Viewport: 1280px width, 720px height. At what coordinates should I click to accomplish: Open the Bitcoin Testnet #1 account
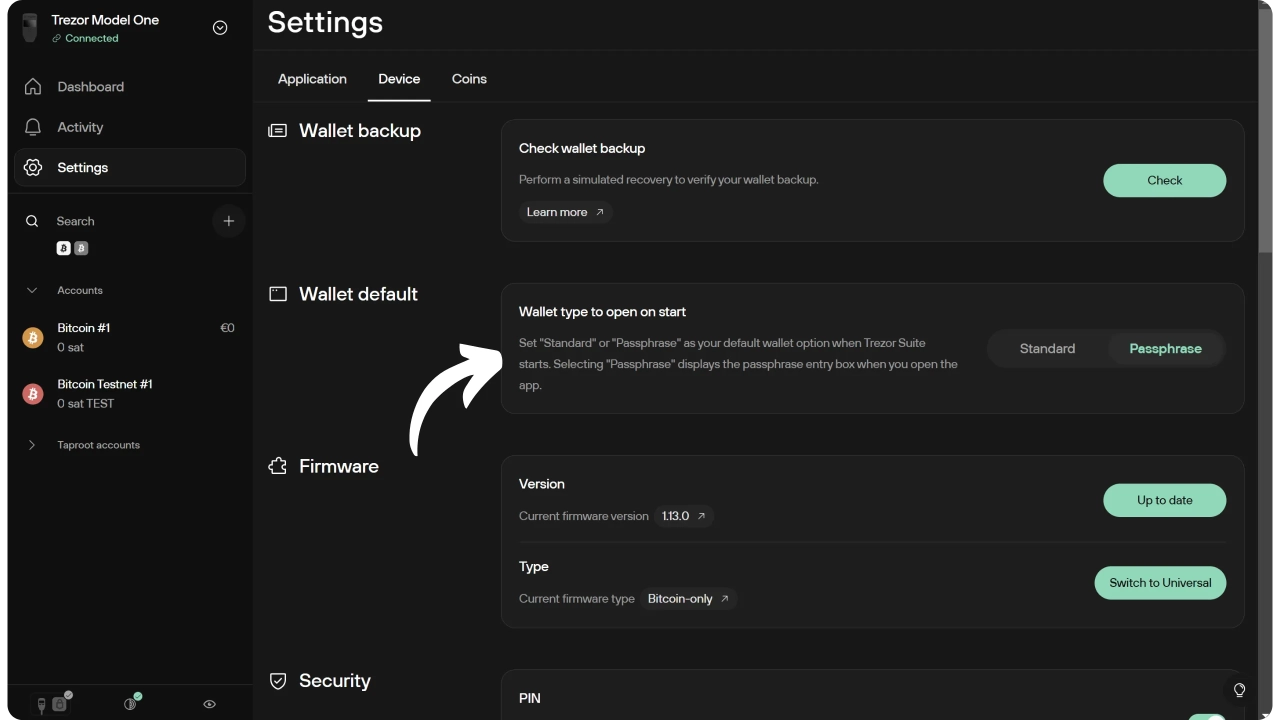(x=129, y=394)
